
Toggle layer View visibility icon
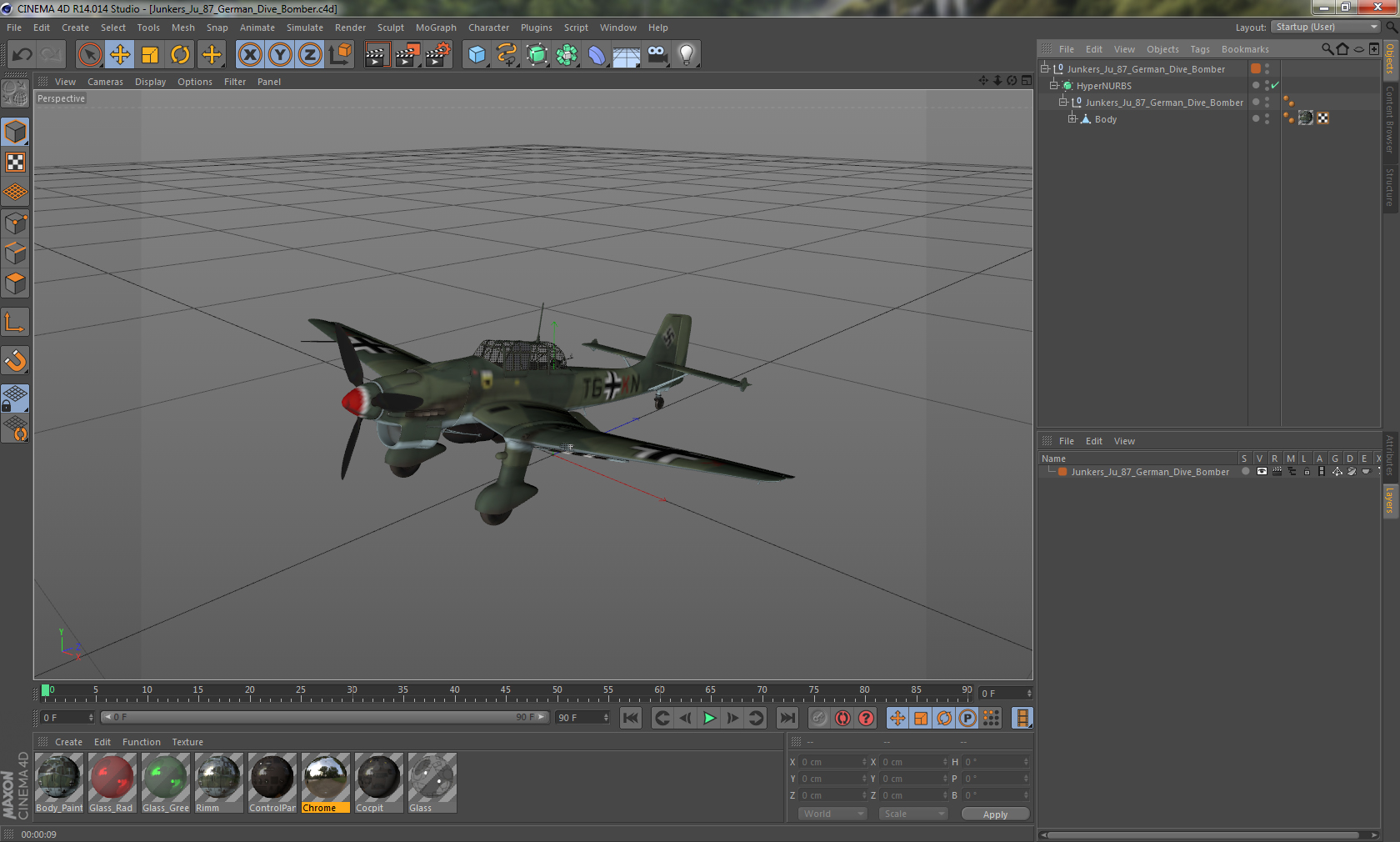pos(1262,472)
